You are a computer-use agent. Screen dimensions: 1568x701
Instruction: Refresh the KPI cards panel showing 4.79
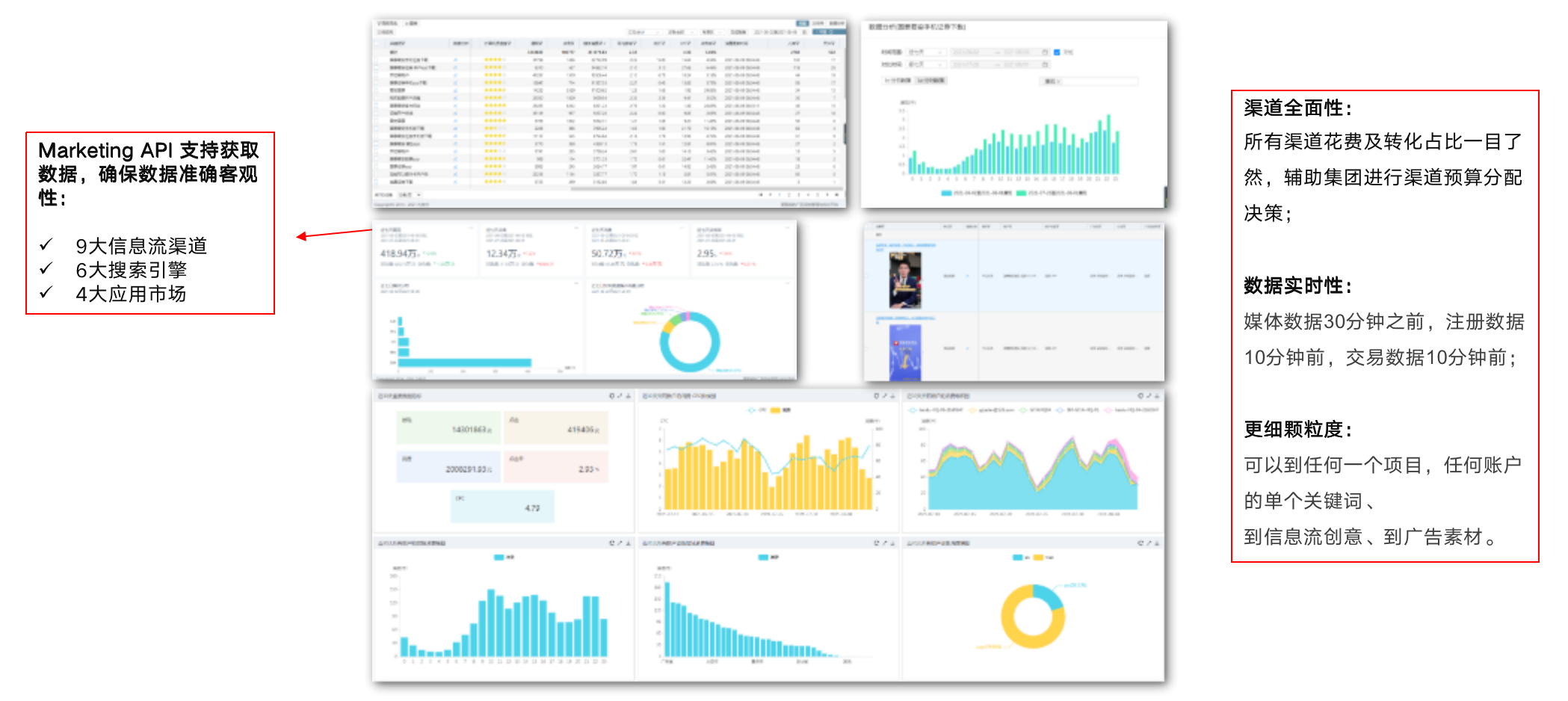pos(611,395)
